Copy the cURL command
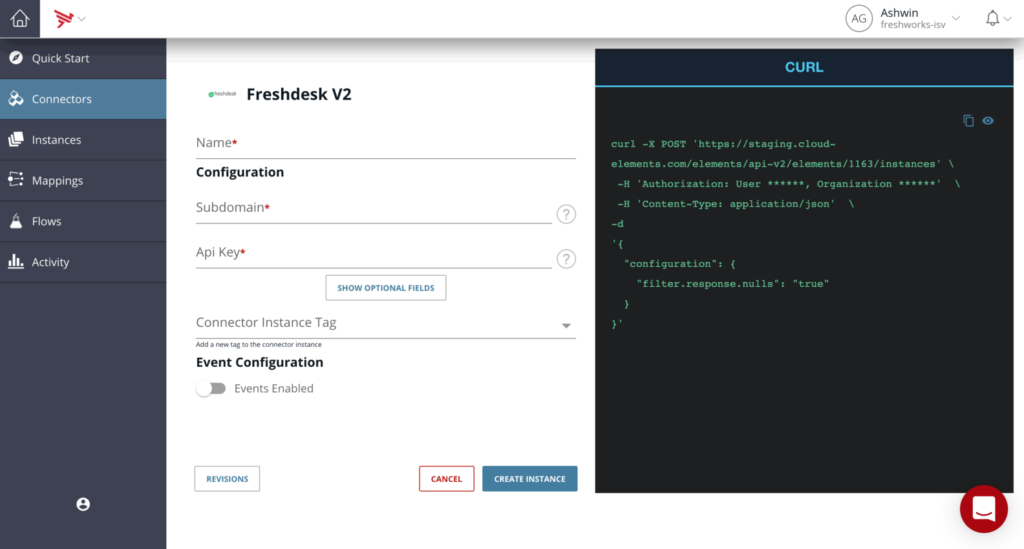The height and width of the screenshot is (549, 1024). [x=968, y=121]
